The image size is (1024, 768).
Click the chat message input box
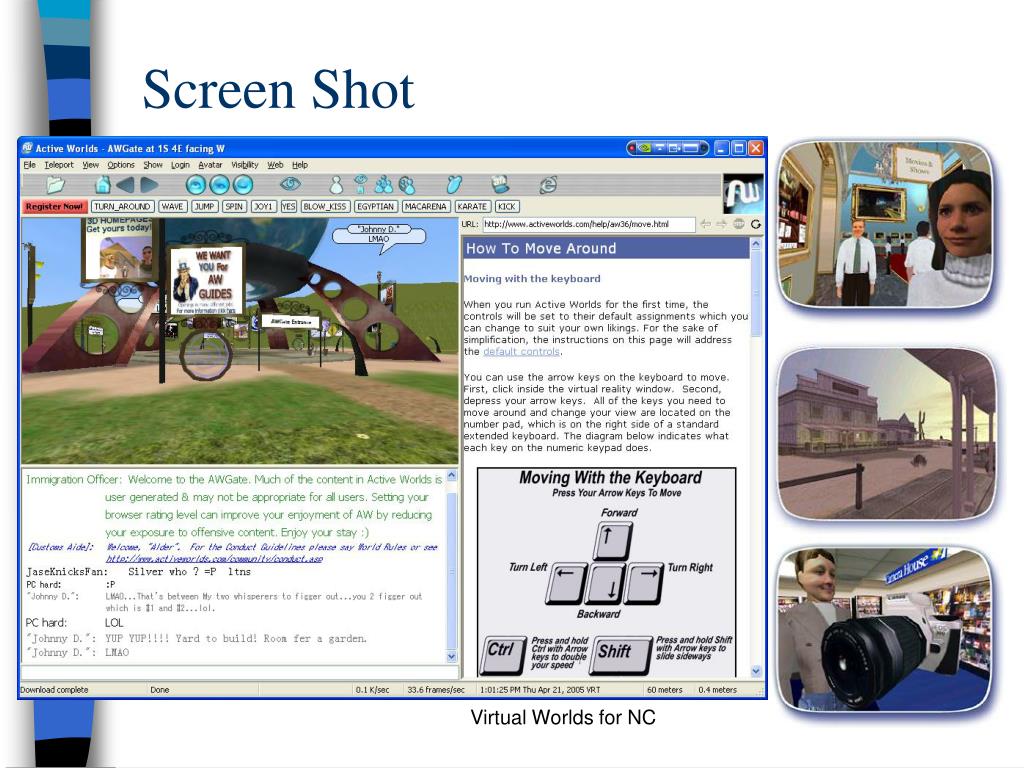click(x=240, y=671)
